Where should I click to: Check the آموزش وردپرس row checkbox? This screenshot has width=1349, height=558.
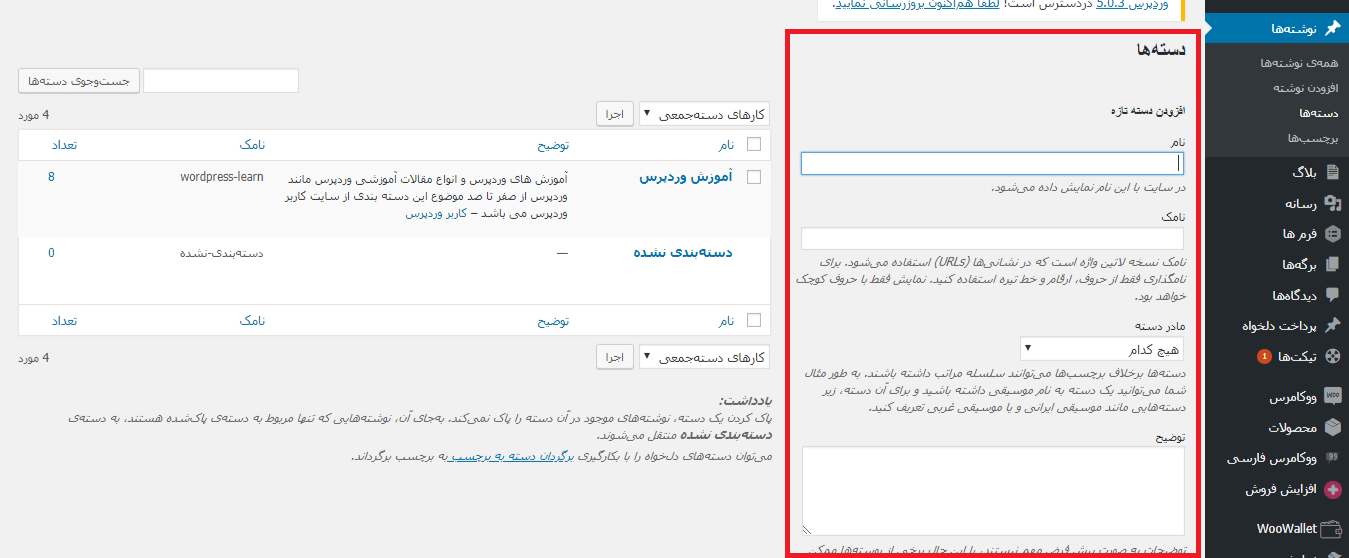click(x=754, y=177)
